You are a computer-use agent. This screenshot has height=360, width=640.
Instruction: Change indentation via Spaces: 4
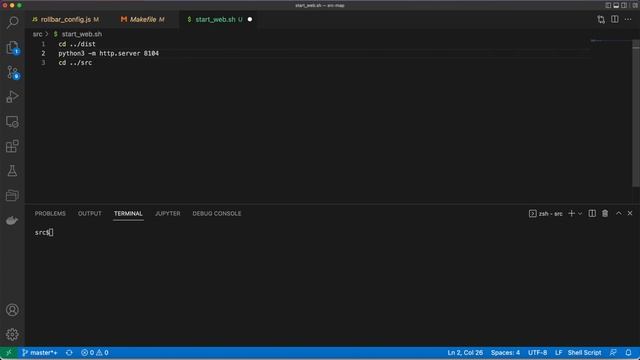(505, 353)
